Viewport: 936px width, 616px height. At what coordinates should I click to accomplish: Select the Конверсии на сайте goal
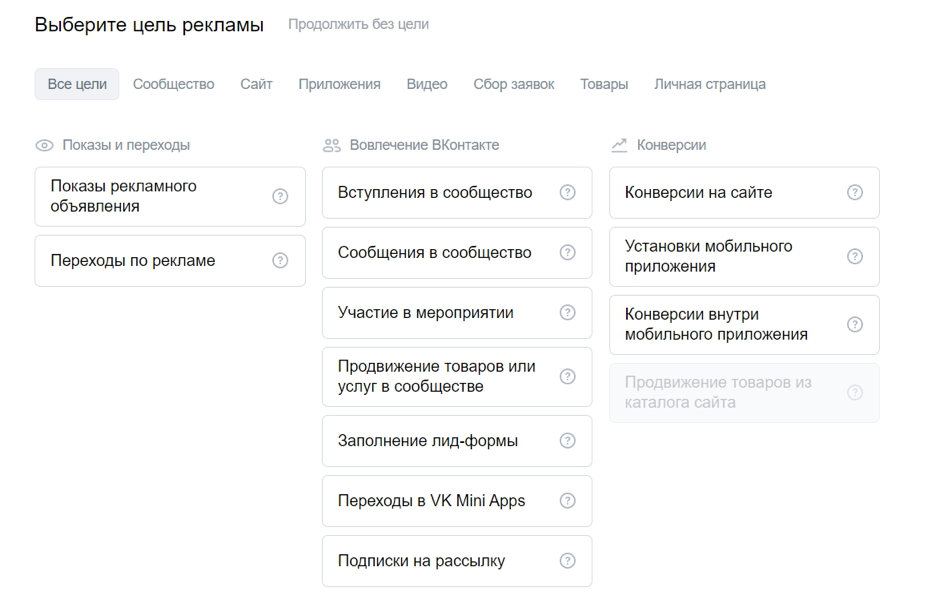click(745, 193)
